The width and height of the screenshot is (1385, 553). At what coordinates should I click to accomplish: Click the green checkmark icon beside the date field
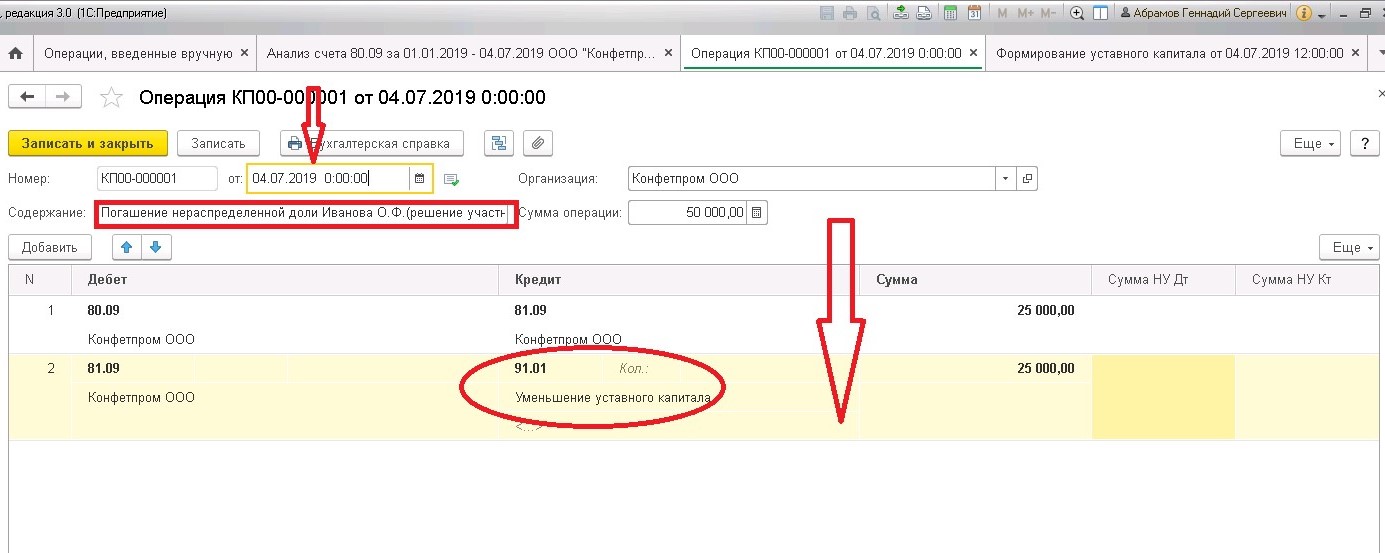point(451,179)
